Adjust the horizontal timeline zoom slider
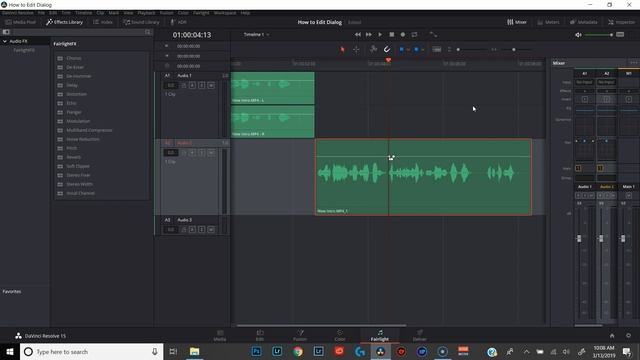 tap(514, 49)
